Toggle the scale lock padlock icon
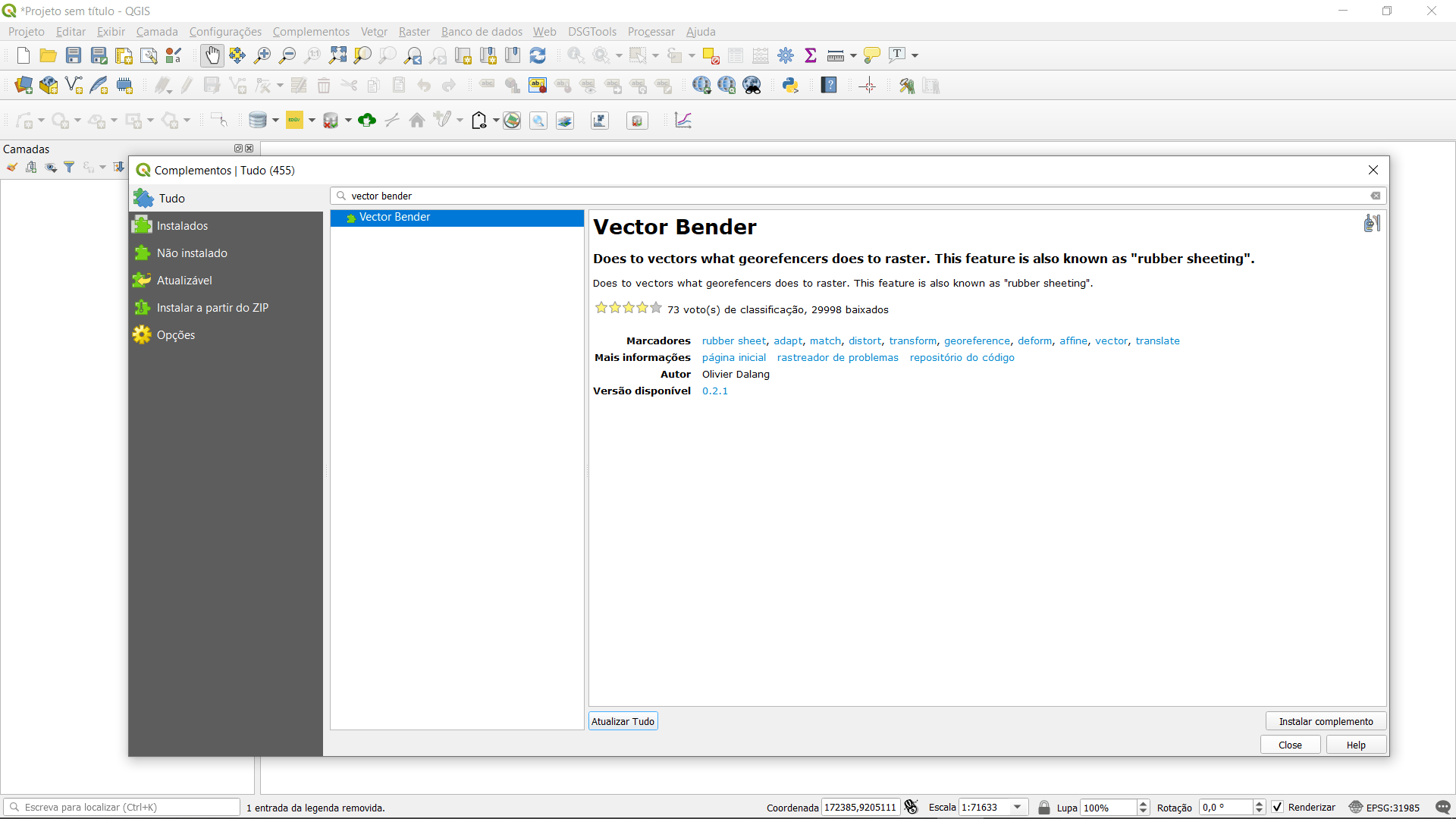Image resolution: width=1456 pixels, height=819 pixels. point(1044,807)
